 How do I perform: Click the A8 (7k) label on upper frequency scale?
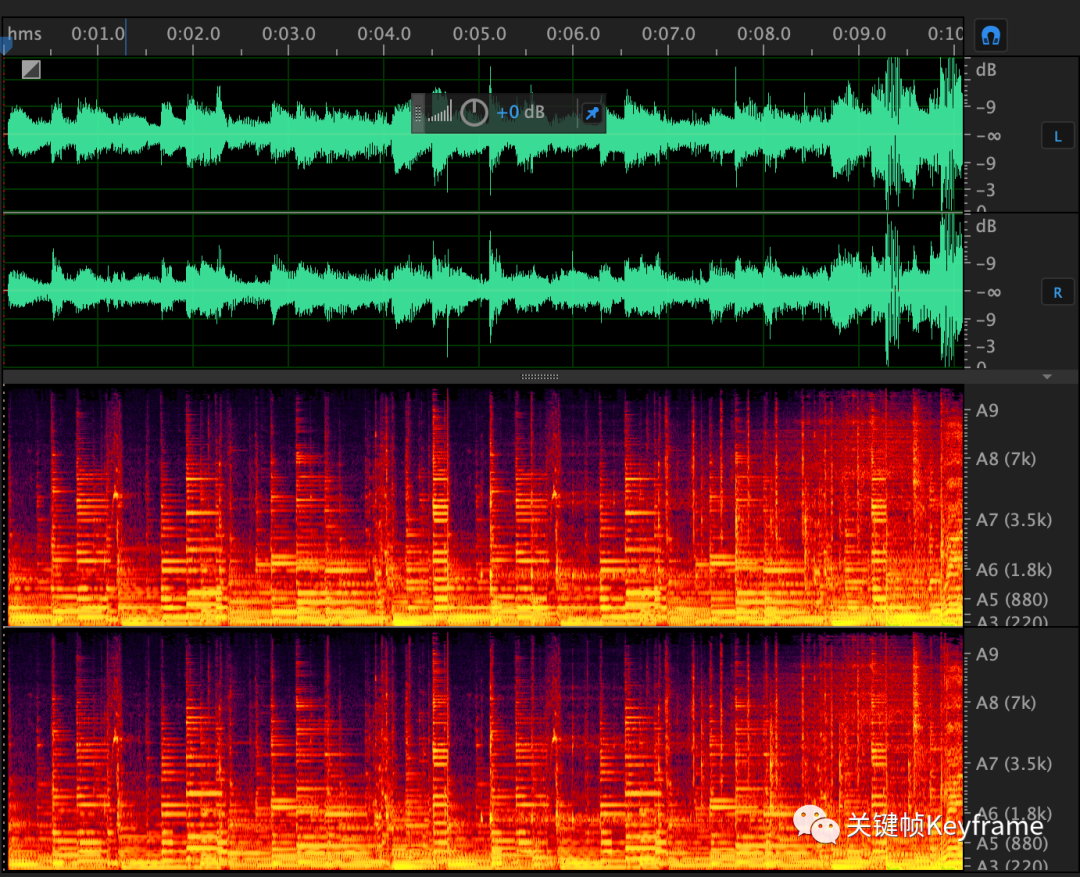click(x=1005, y=459)
